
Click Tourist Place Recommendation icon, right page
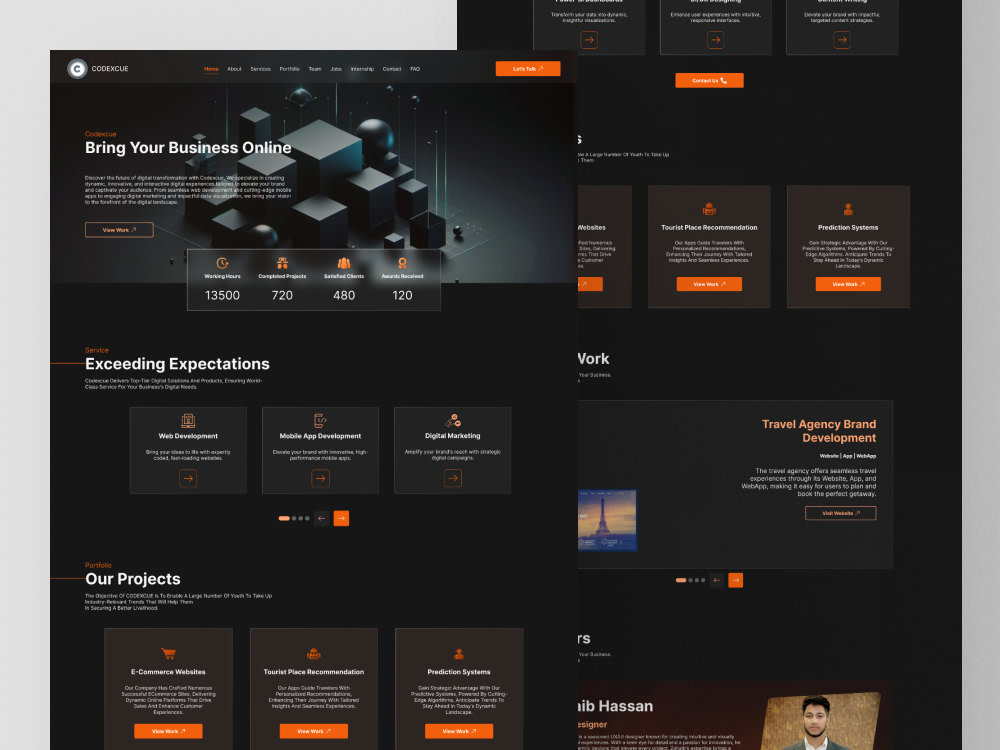[x=709, y=209]
